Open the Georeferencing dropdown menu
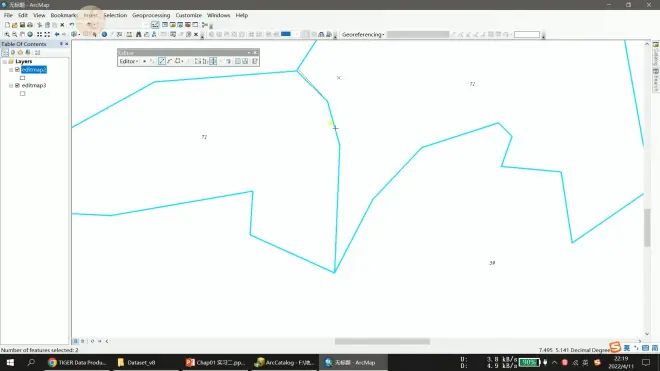This screenshot has width=660, height=371. pos(363,35)
